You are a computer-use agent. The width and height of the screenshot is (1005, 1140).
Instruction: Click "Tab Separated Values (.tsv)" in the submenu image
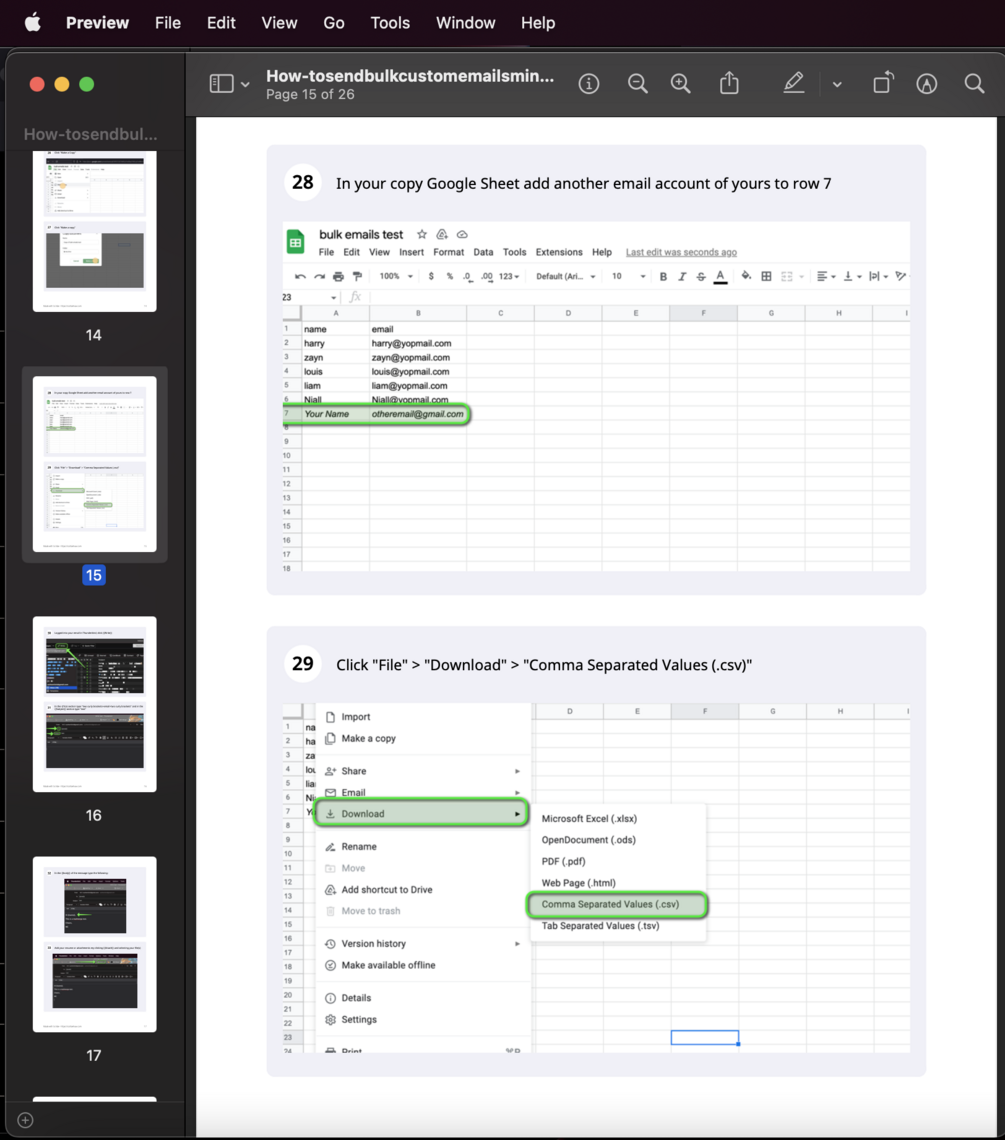point(600,926)
